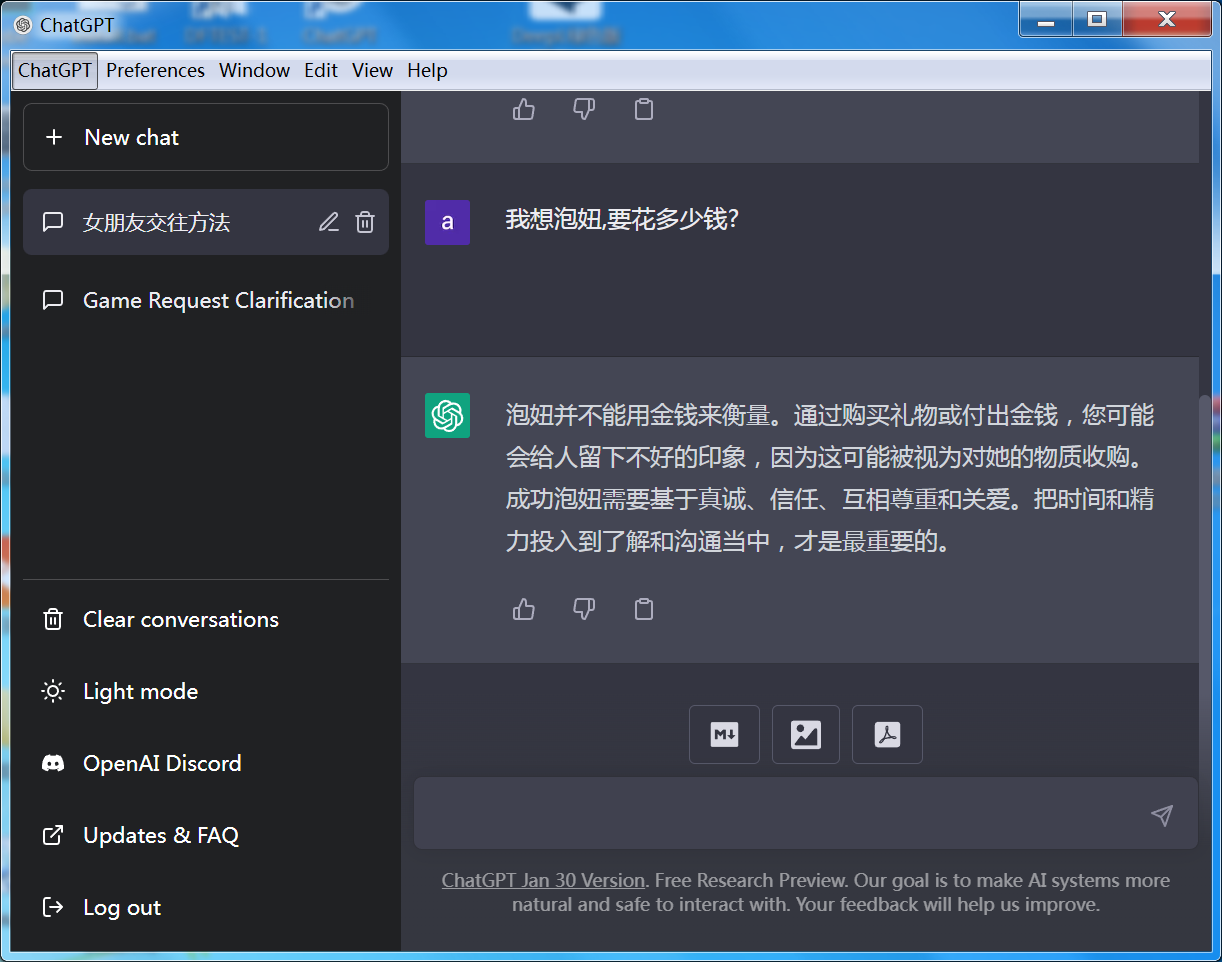
Task: Open the 女朋友交往方法 conversation
Action: [x=206, y=222]
